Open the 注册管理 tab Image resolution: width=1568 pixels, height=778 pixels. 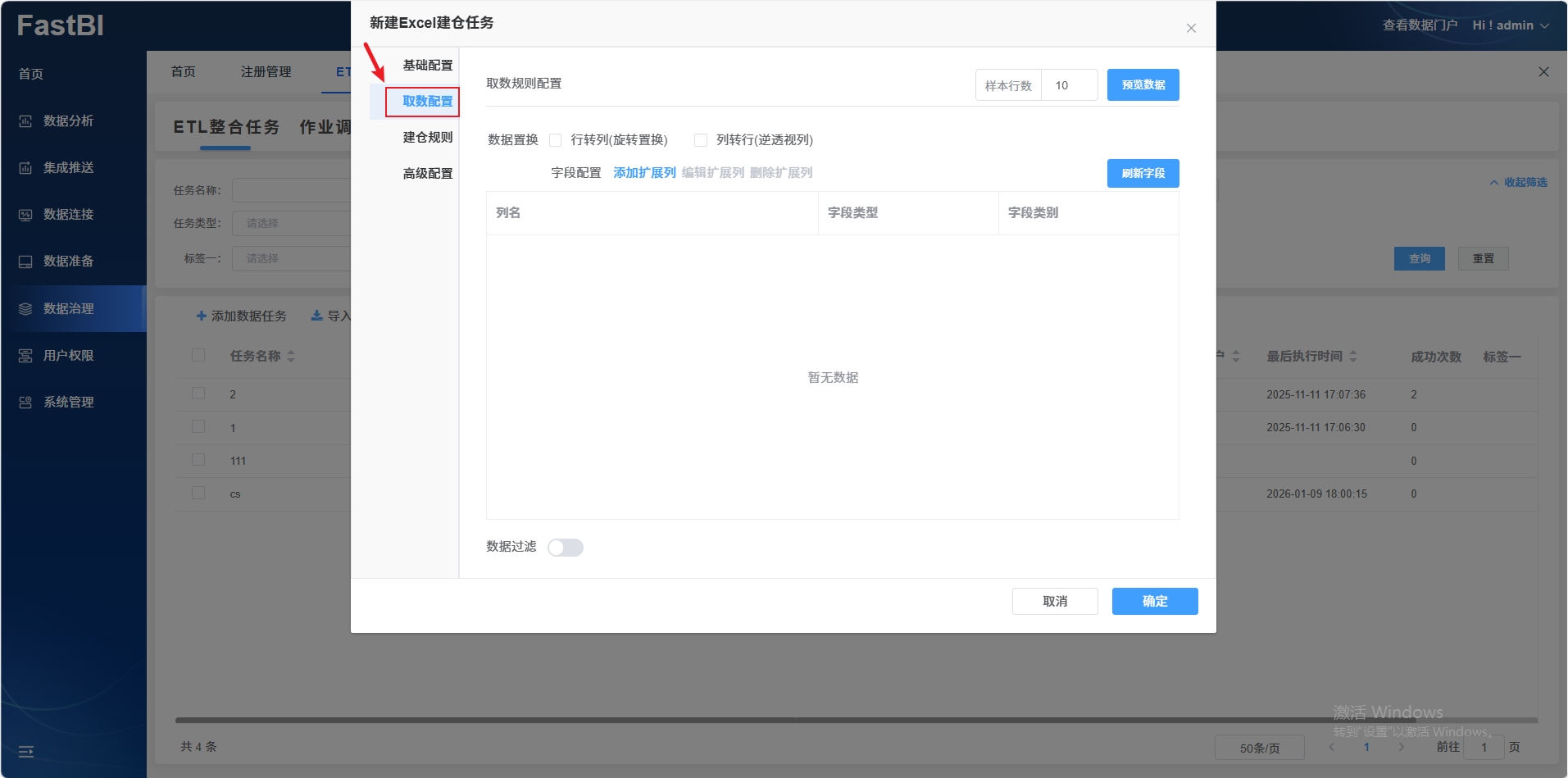pyautogui.click(x=266, y=72)
